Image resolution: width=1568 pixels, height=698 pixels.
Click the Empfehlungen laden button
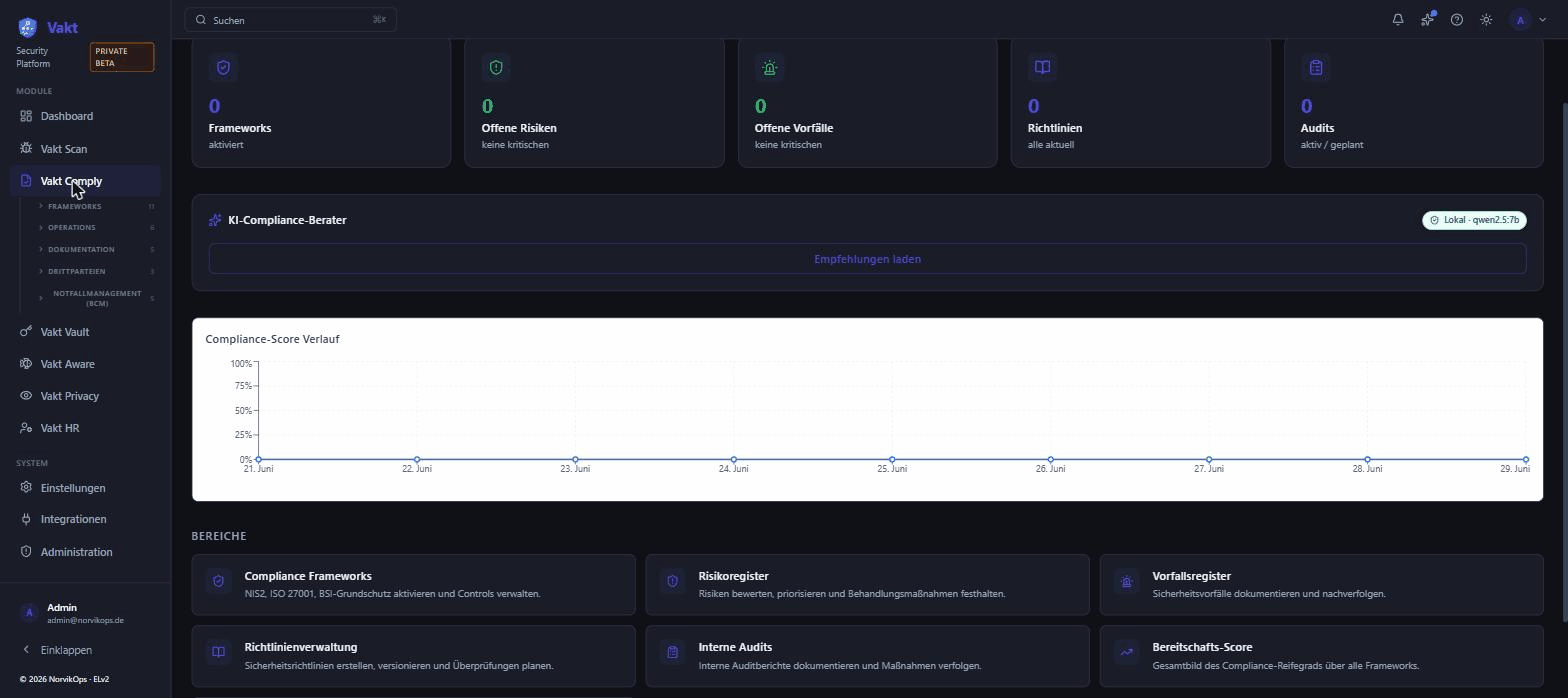(x=867, y=259)
